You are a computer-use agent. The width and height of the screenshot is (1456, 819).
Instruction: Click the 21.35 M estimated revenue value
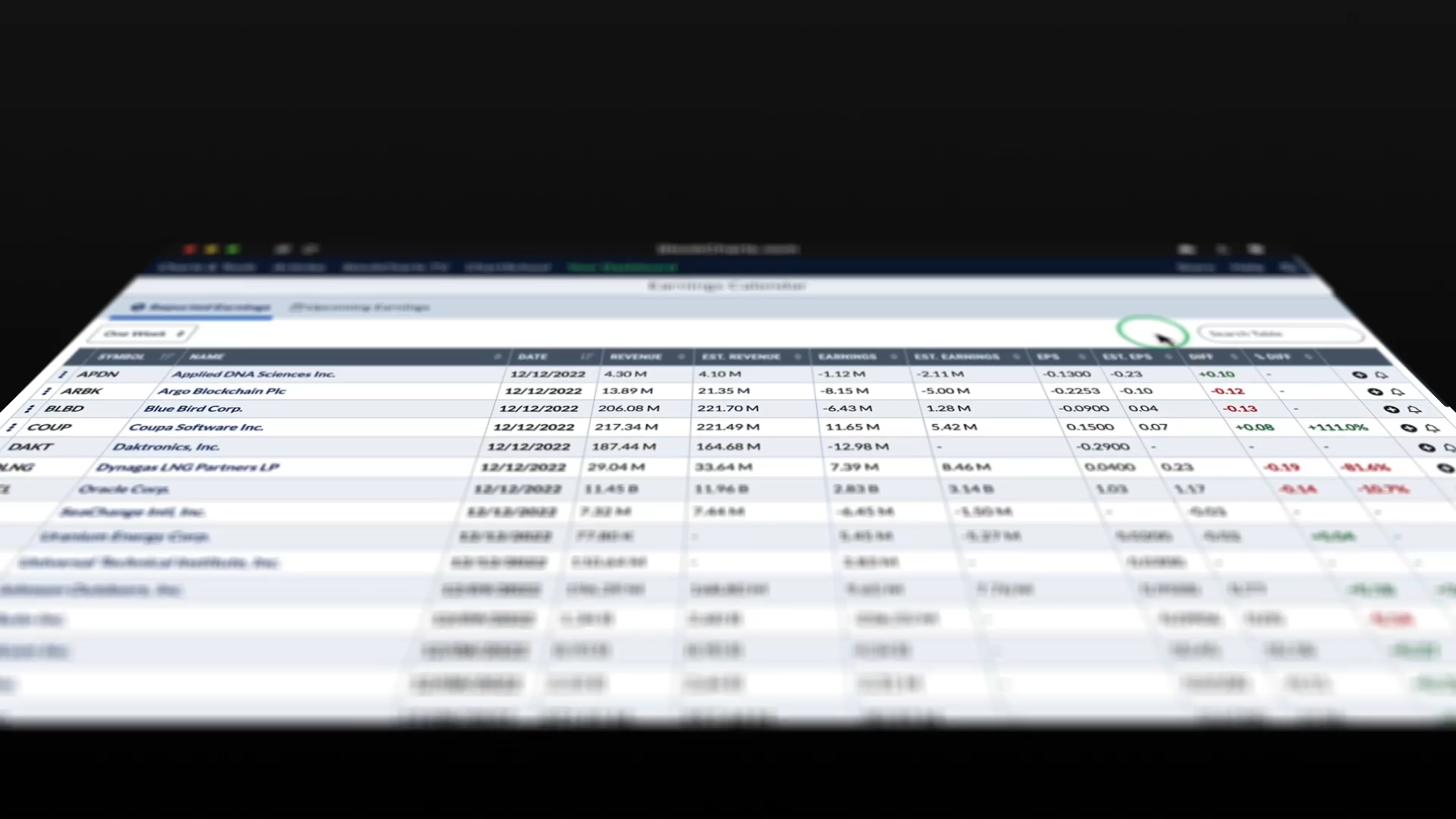coord(723,391)
